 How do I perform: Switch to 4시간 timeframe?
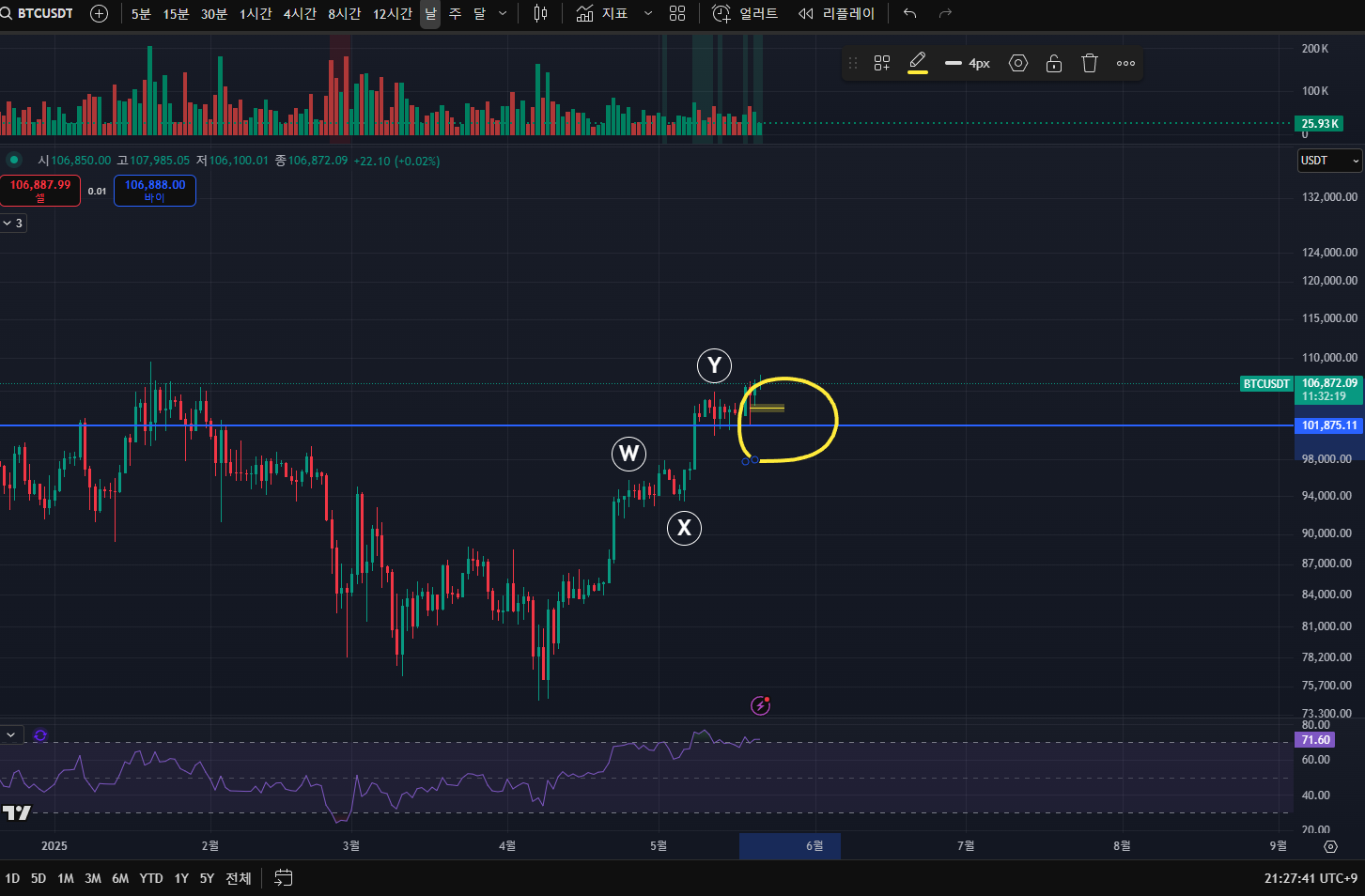(x=300, y=13)
